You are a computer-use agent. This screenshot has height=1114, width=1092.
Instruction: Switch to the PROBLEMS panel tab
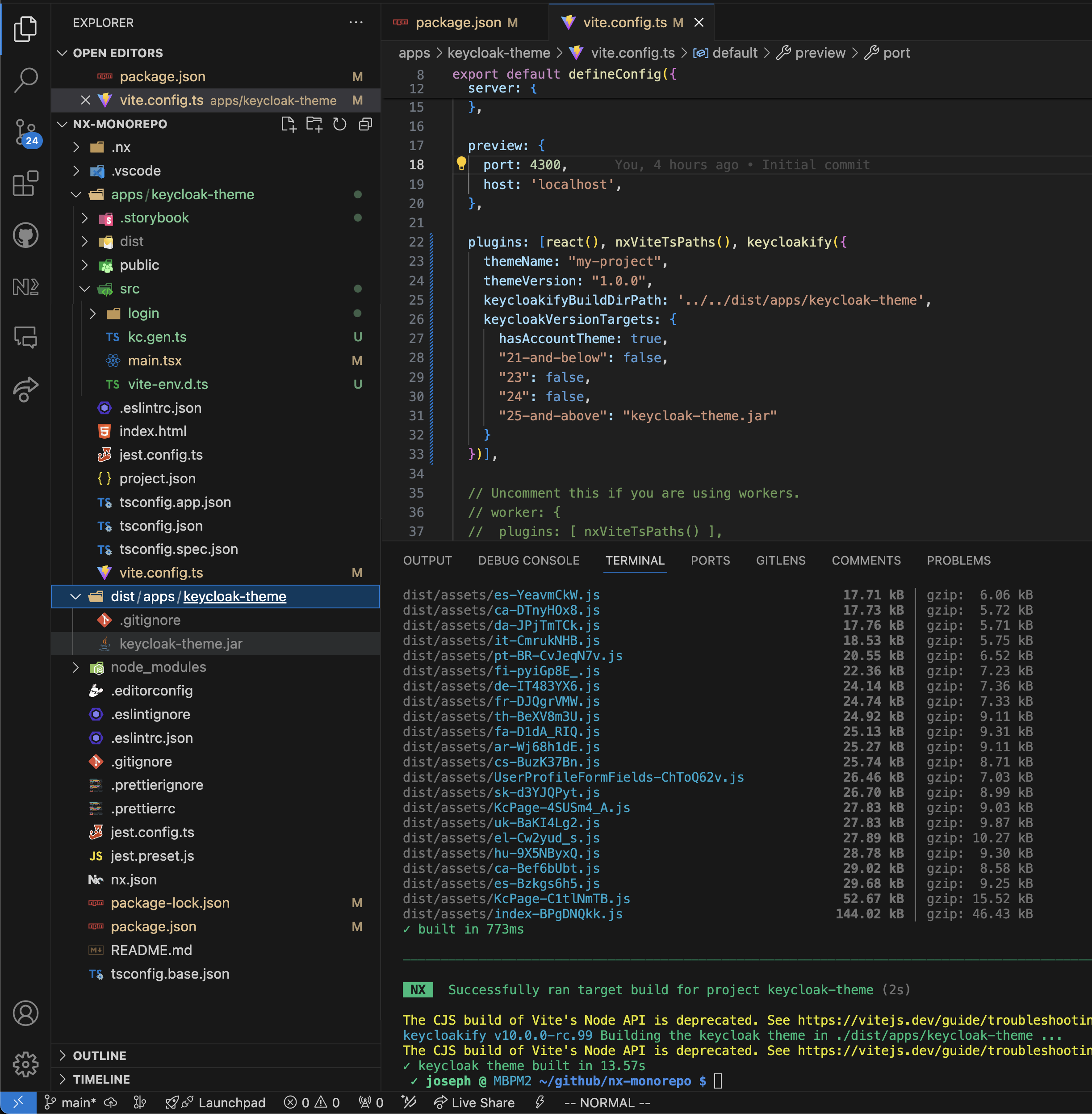958,561
